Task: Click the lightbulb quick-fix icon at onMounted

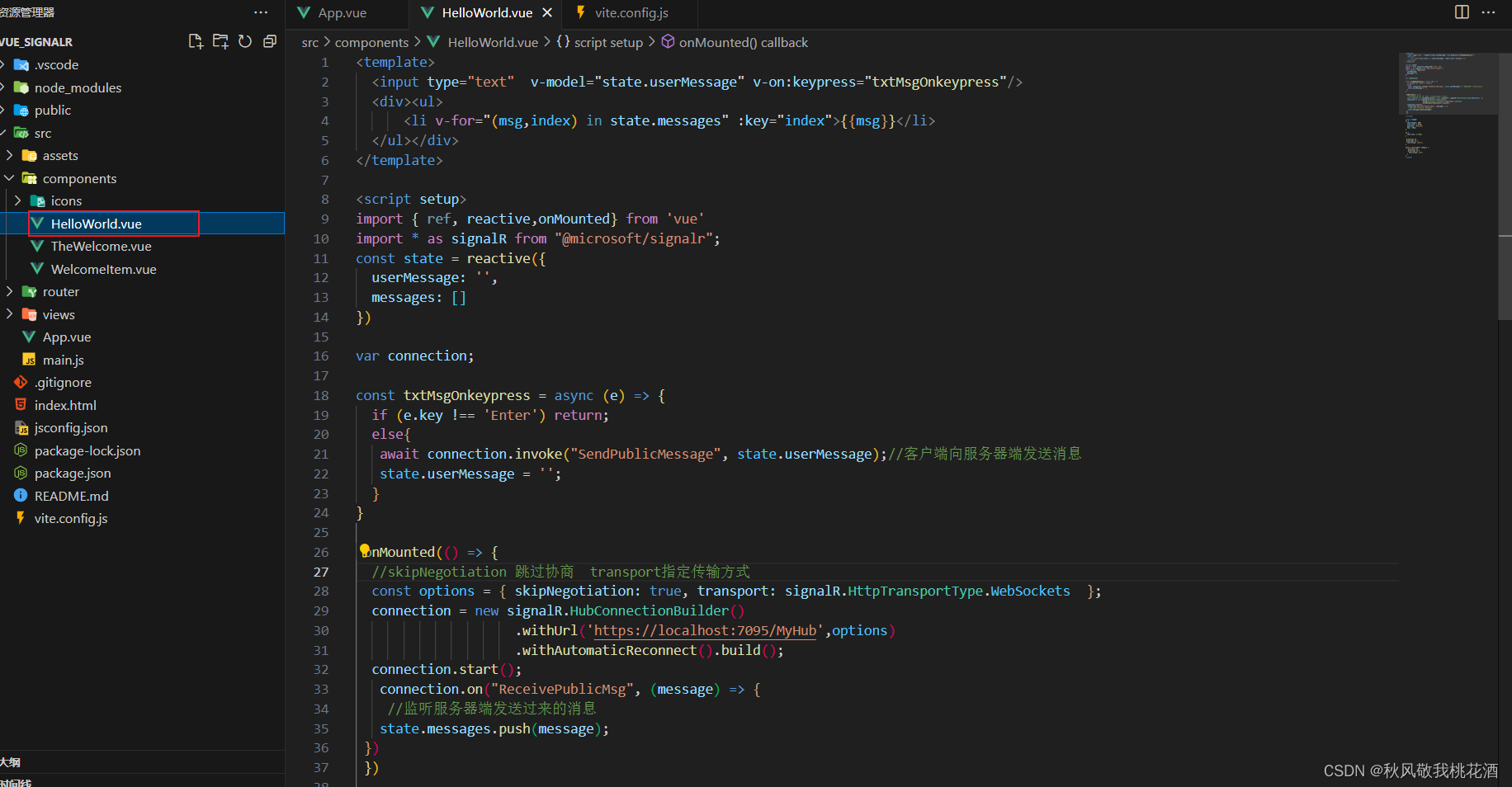Action: coord(365,550)
